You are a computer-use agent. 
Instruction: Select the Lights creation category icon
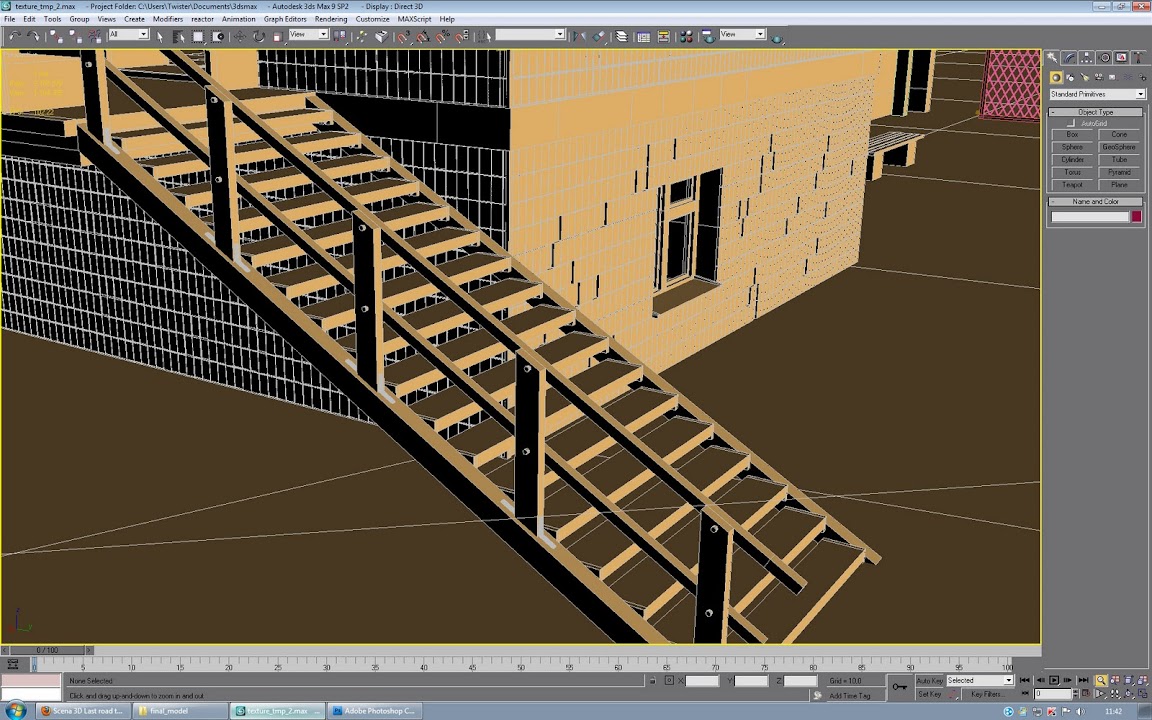pos(1084,77)
